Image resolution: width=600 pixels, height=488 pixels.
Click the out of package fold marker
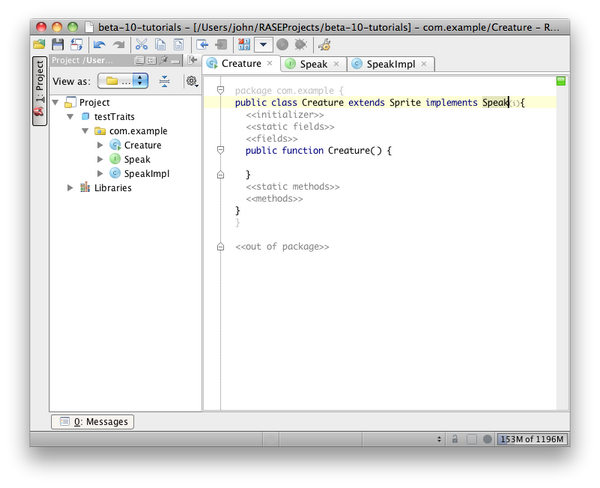click(x=220, y=246)
